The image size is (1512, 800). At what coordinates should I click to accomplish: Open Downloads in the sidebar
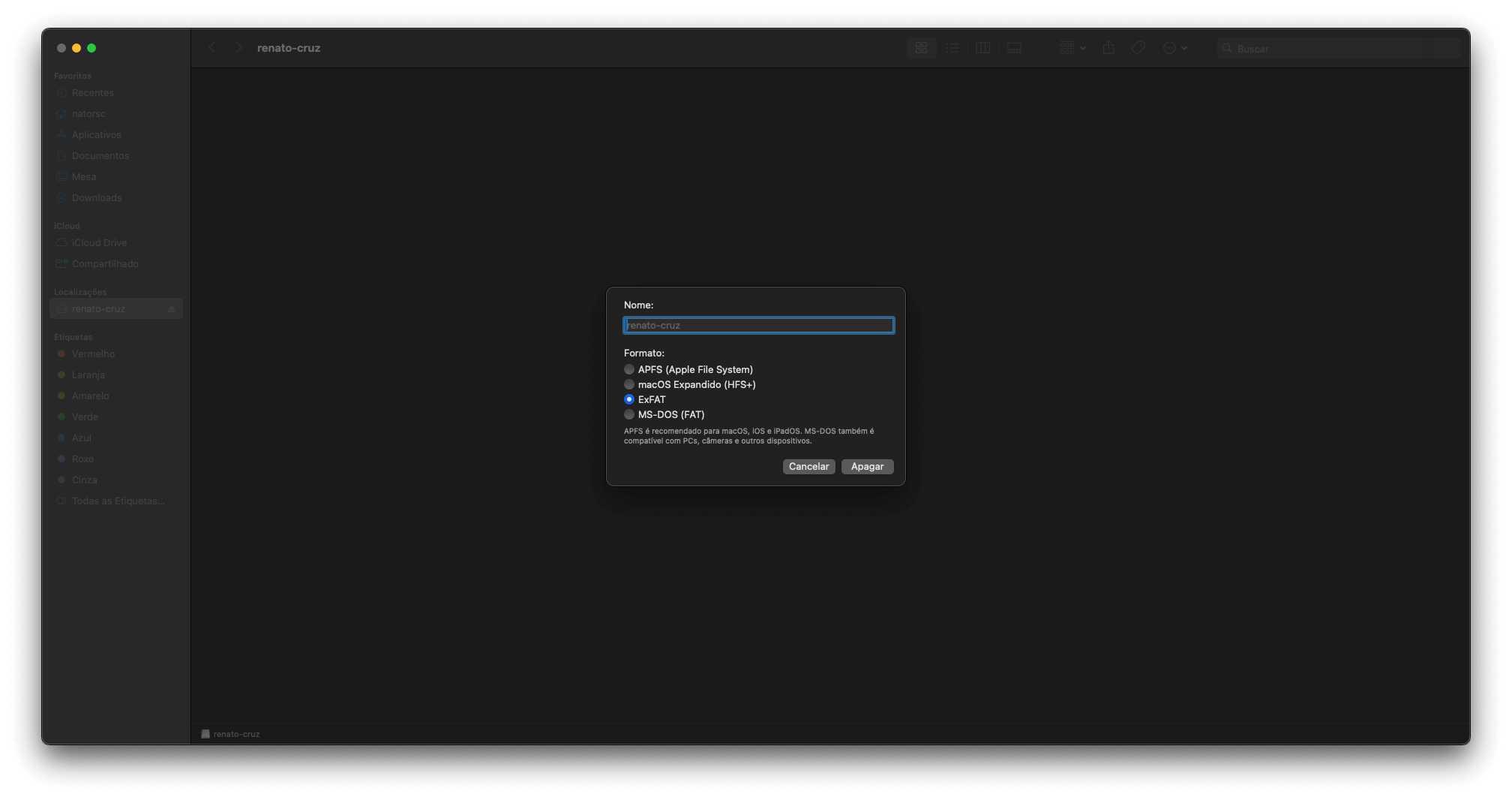point(116,198)
